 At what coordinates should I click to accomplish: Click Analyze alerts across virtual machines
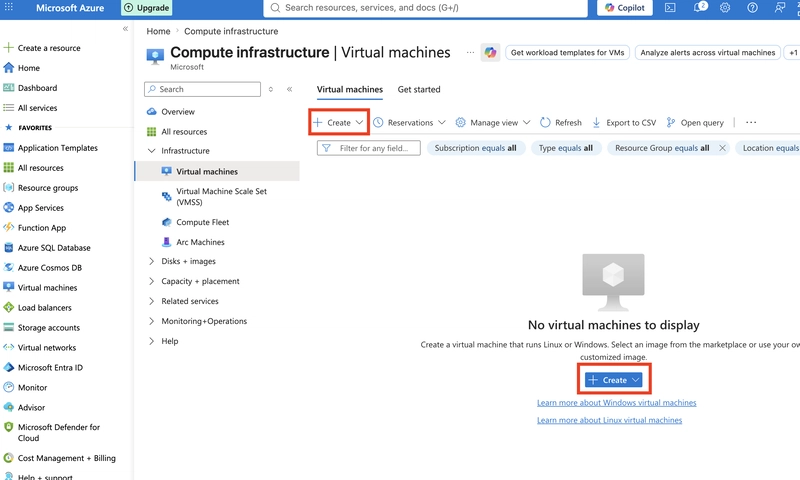pyautogui.click(x=708, y=53)
